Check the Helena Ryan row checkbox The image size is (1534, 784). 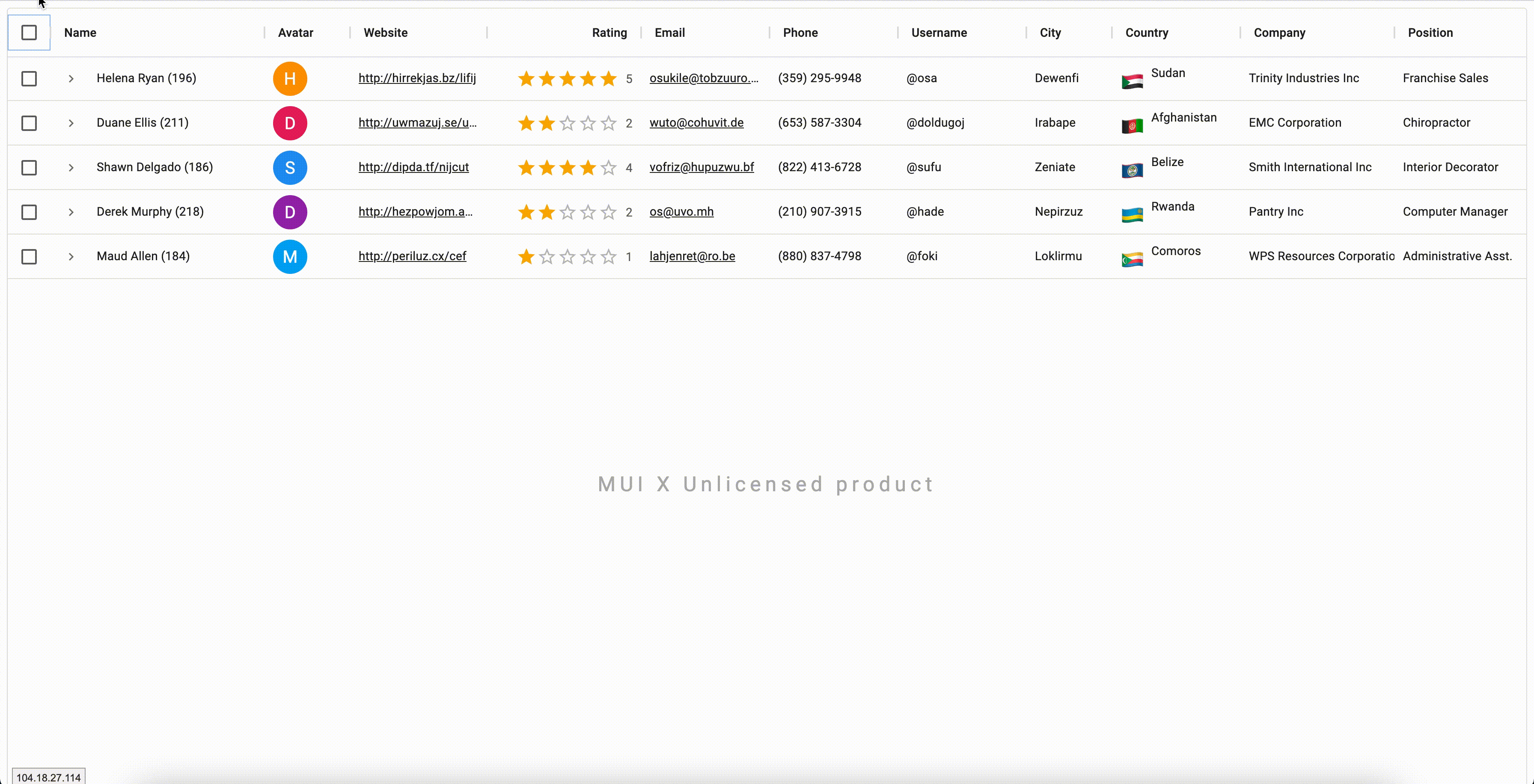pyautogui.click(x=29, y=79)
